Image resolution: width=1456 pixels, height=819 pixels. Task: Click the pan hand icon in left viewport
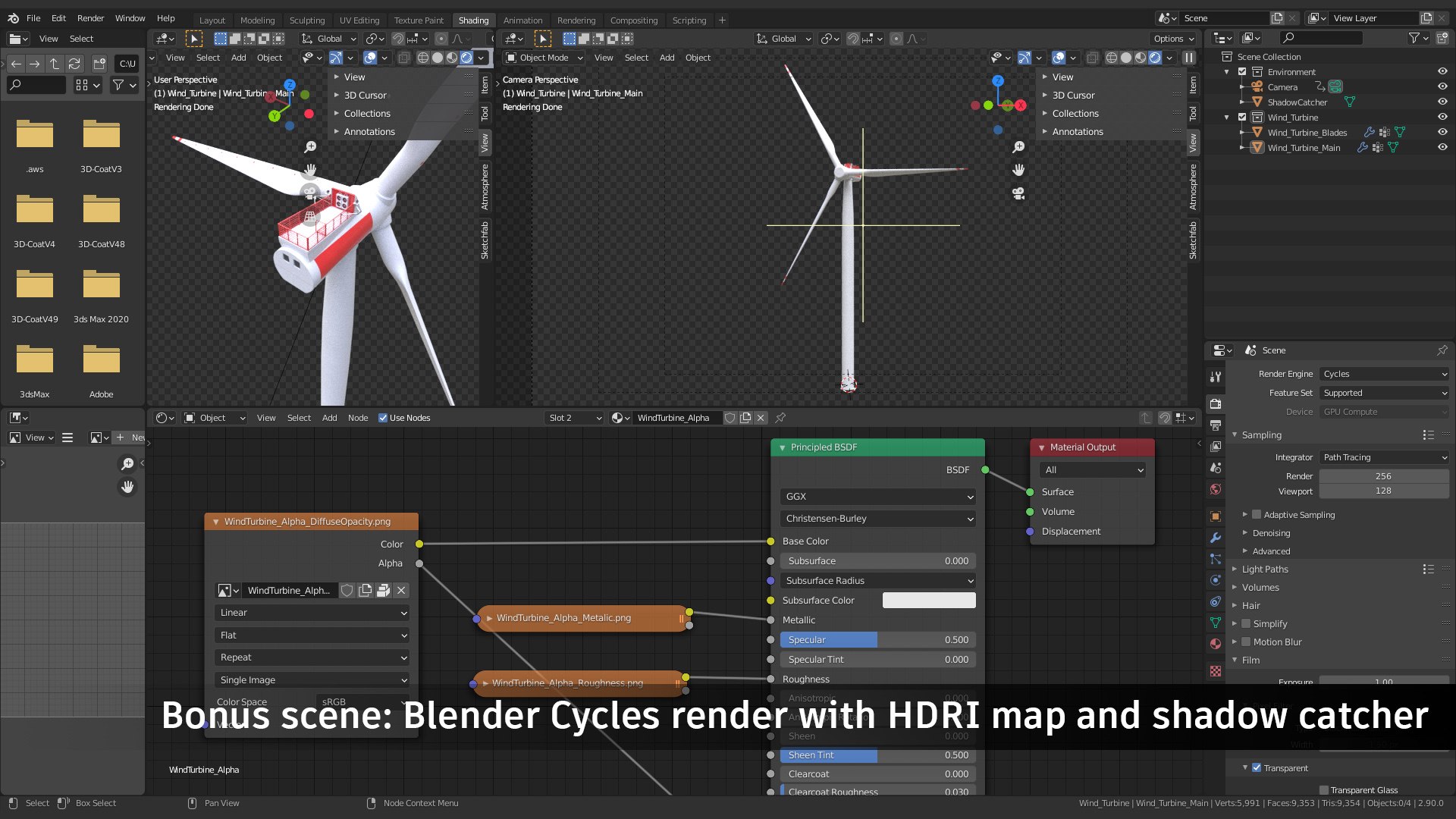tap(310, 170)
